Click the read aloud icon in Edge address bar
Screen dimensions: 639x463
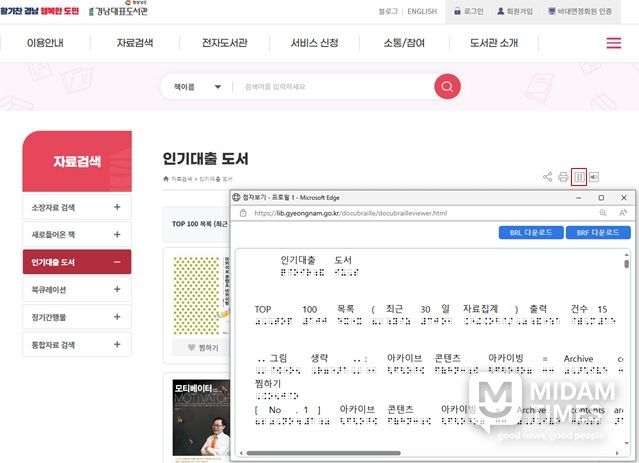pos(623,213)
